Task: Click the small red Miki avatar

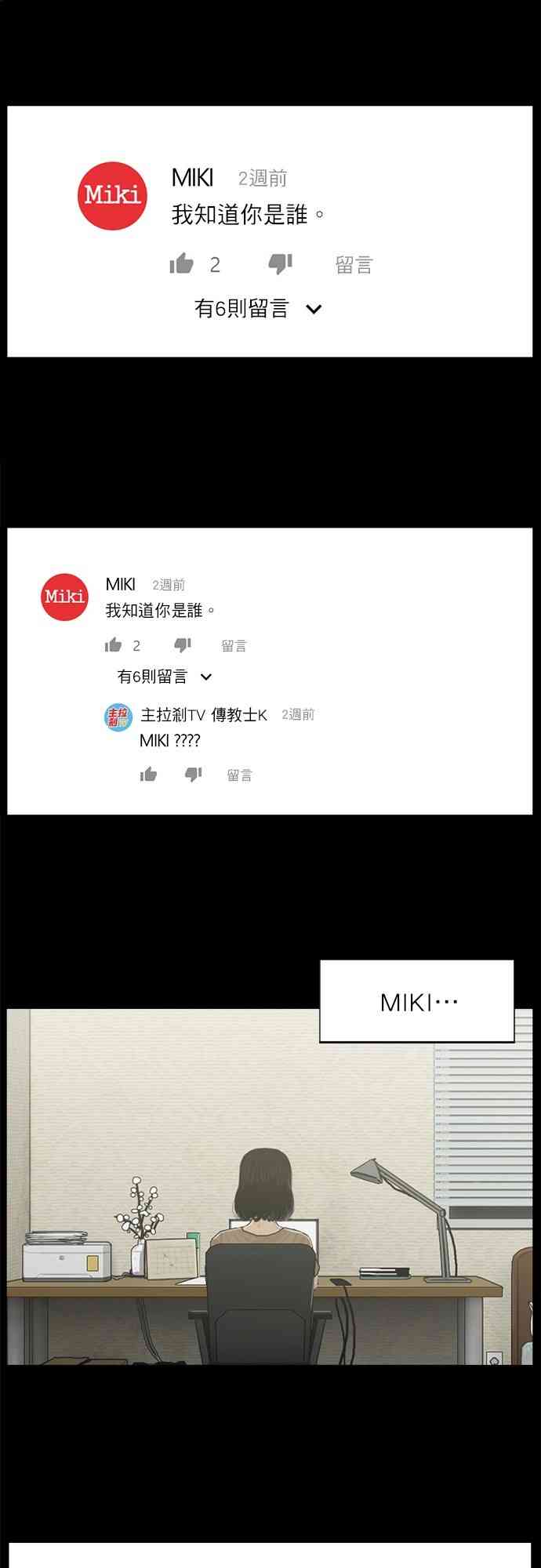Action: (x=64, y=597)
